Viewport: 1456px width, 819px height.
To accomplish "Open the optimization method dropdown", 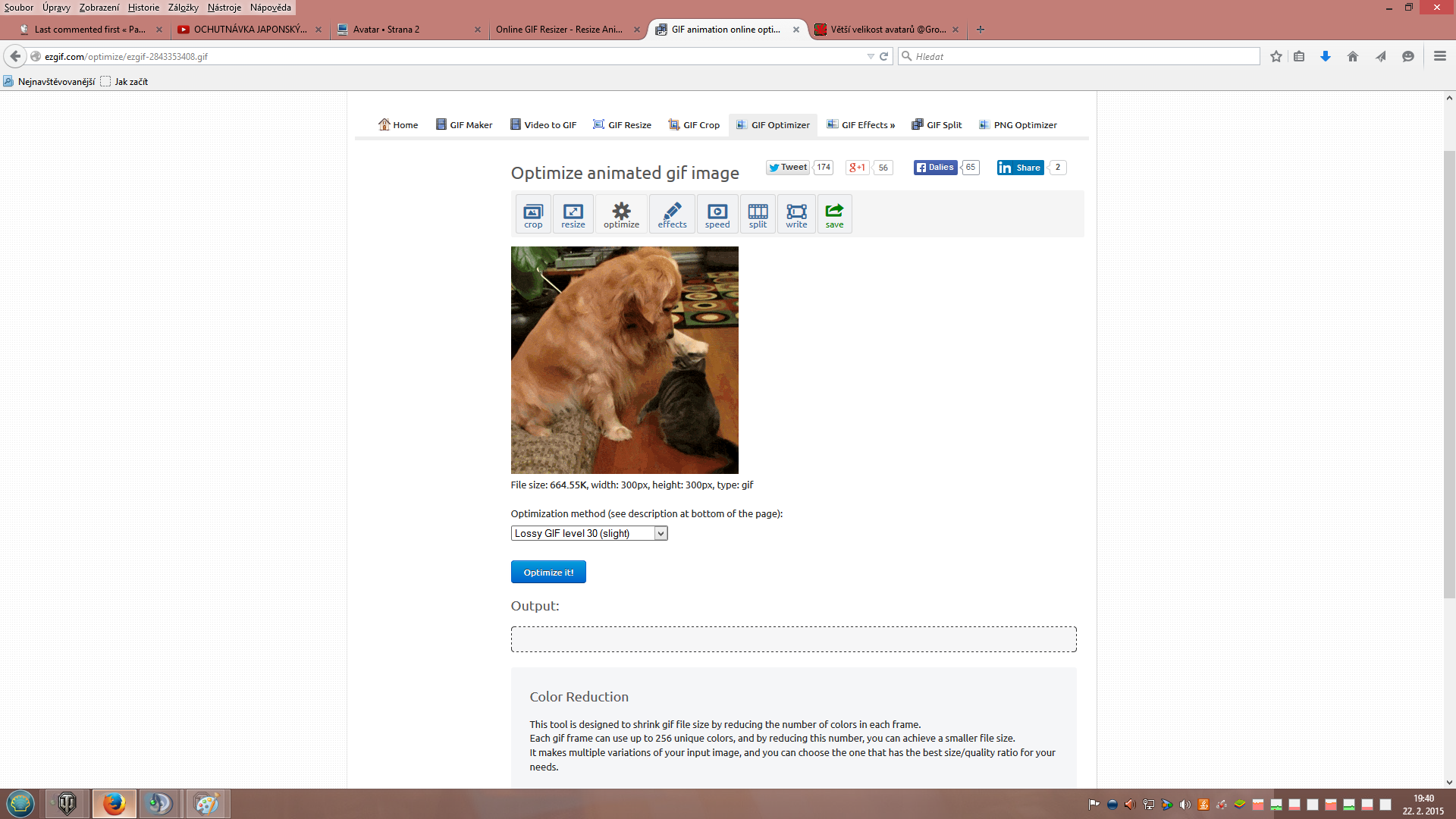I will pyautogui.click(x=589, y=533).
